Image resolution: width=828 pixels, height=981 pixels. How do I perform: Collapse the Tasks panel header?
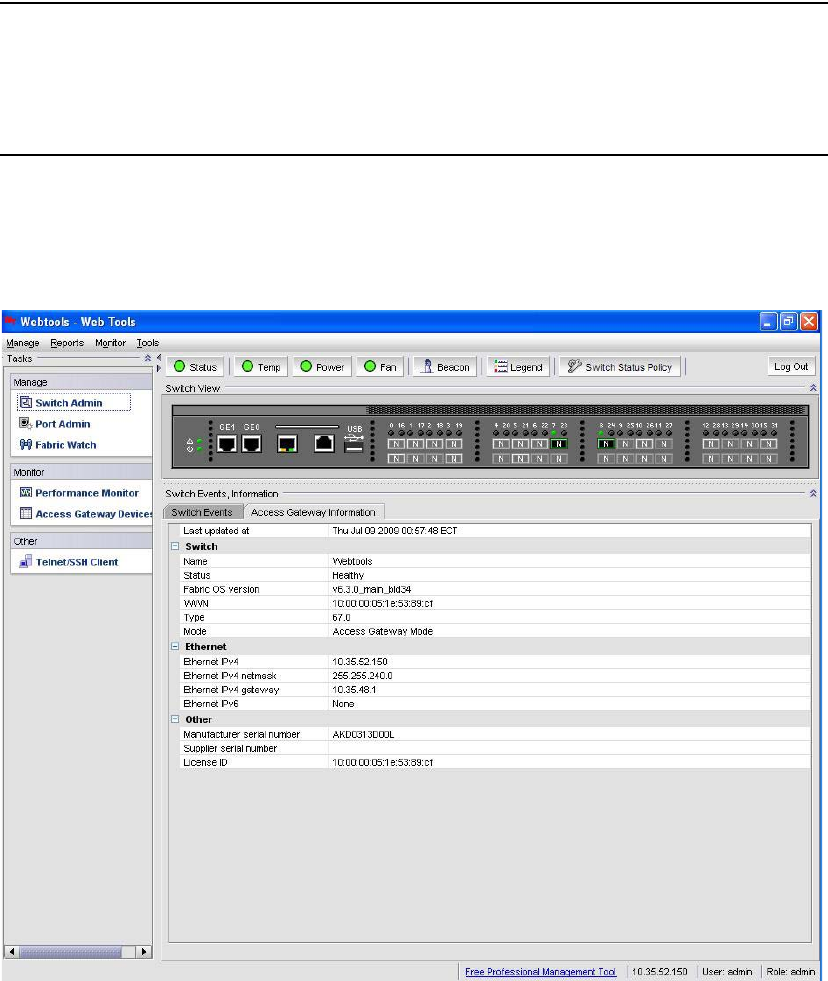pos(148,358)
